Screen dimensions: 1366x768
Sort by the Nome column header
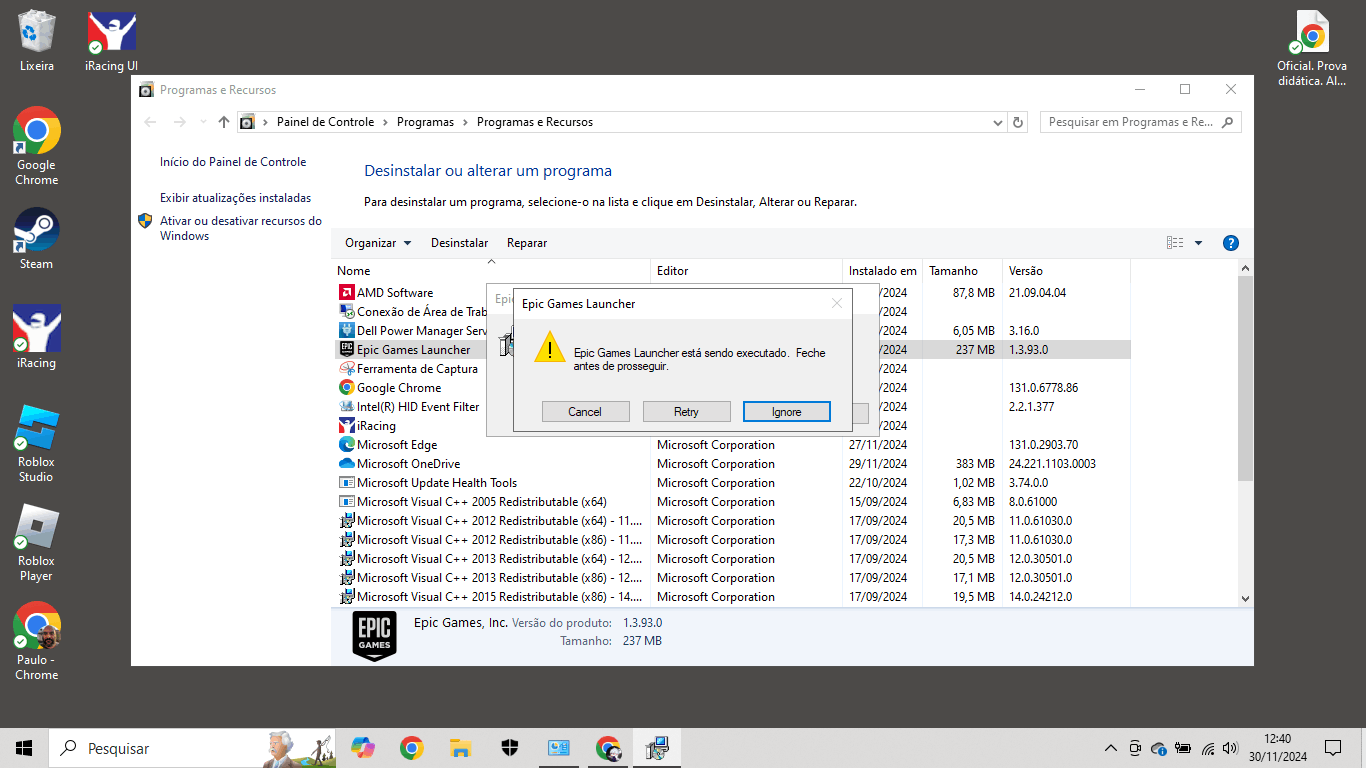coord(491,271)
